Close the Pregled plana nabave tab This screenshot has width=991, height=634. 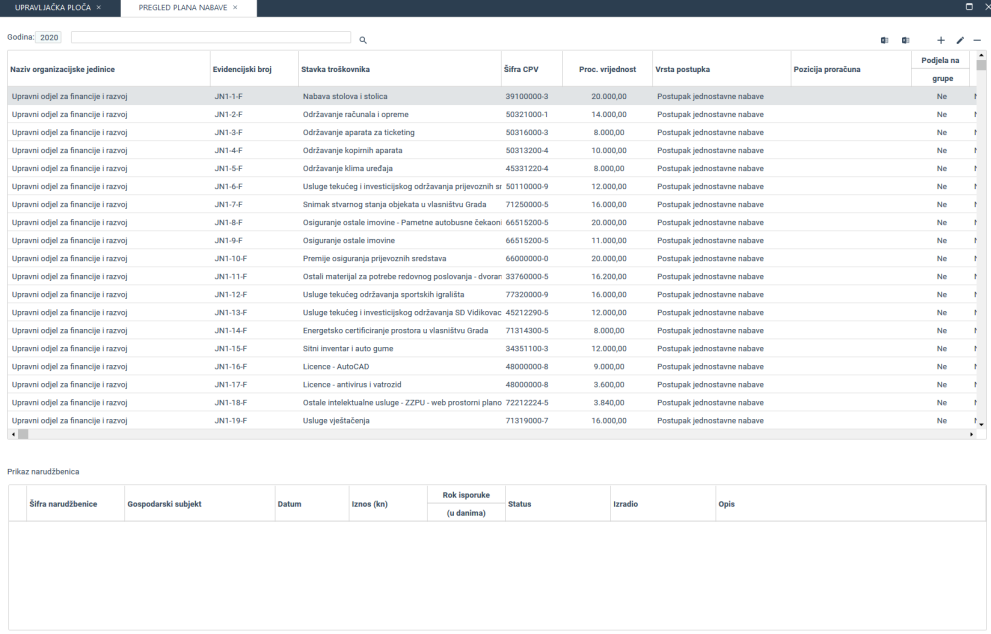[235, 7]
